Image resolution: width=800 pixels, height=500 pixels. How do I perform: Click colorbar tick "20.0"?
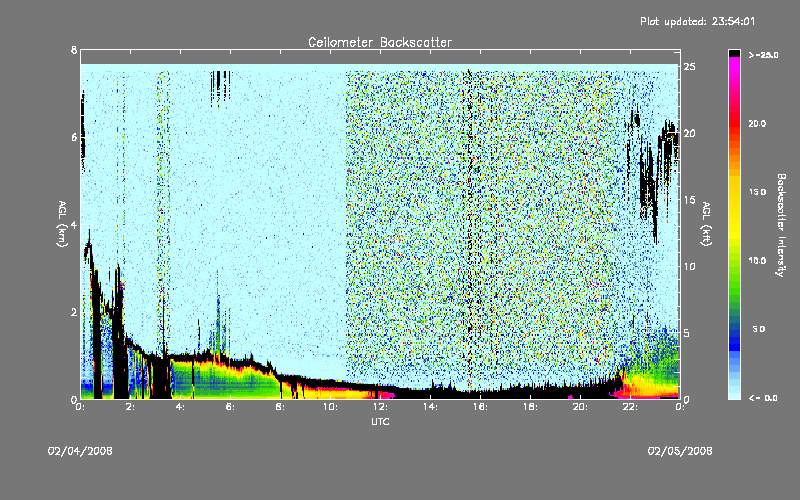pyautogui.click(x=757, y=123)
